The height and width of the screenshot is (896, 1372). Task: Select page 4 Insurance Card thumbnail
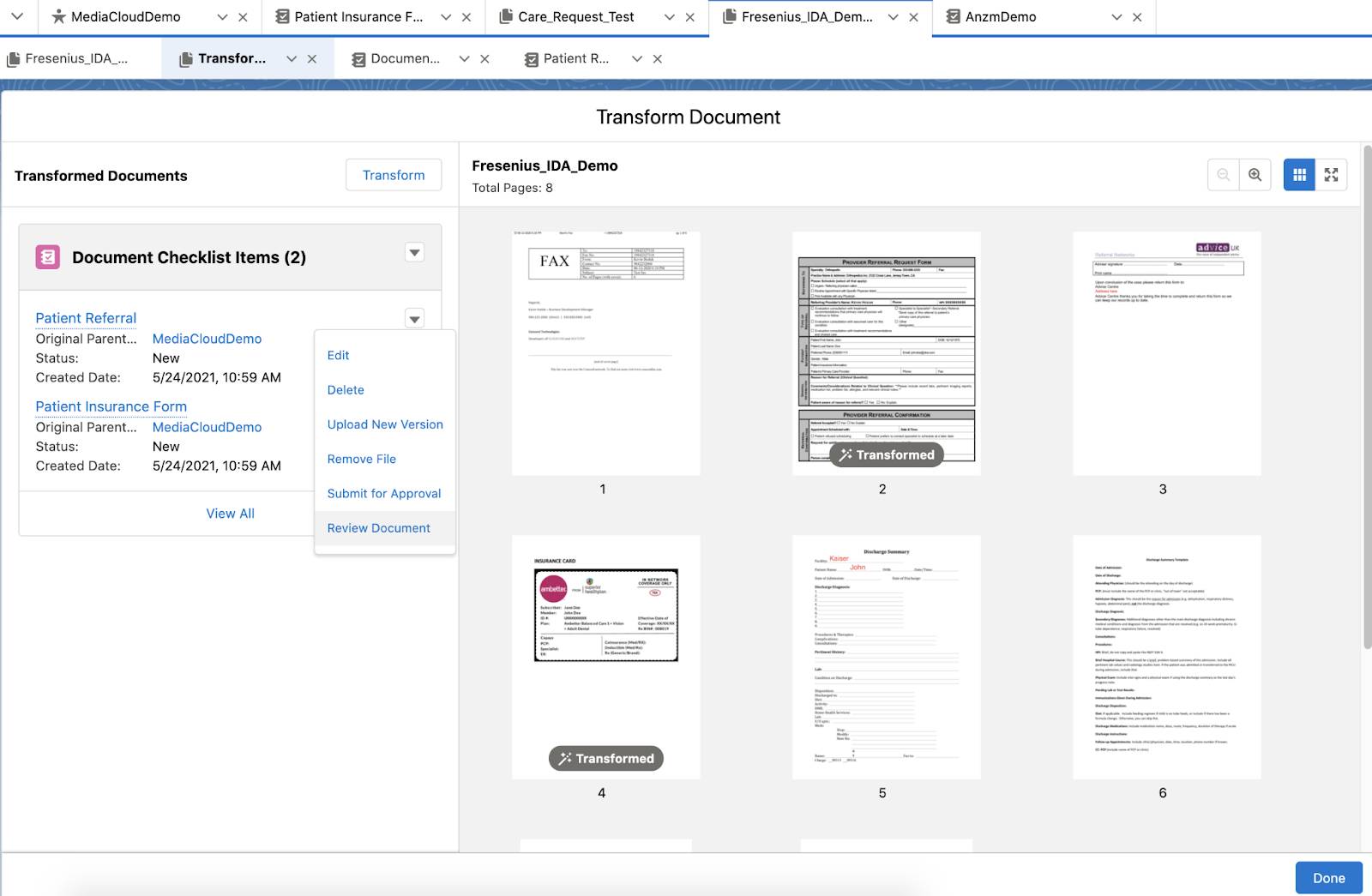point(606,657)
